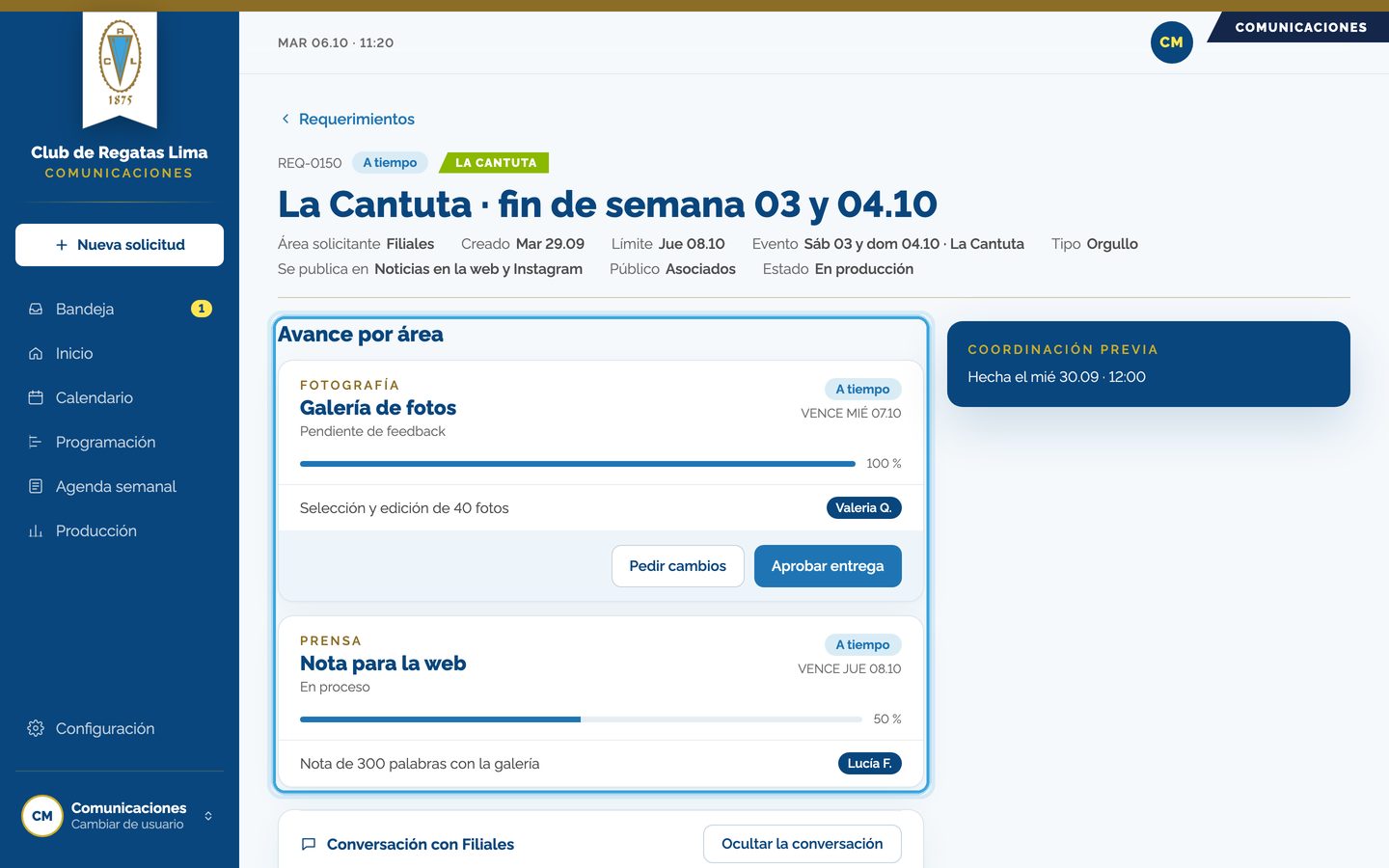Click the unread count badge on Bandeja
This screenshot has height=868, width=1389.
pos(202,309)
